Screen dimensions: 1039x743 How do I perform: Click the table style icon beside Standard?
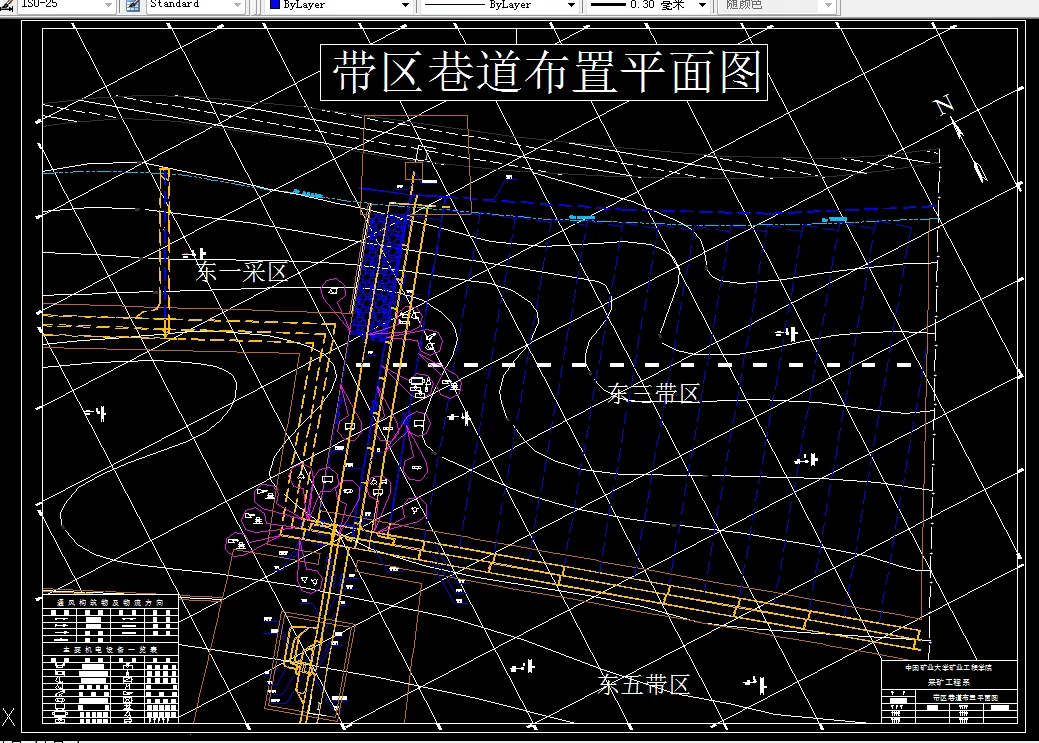coord(133,5)
